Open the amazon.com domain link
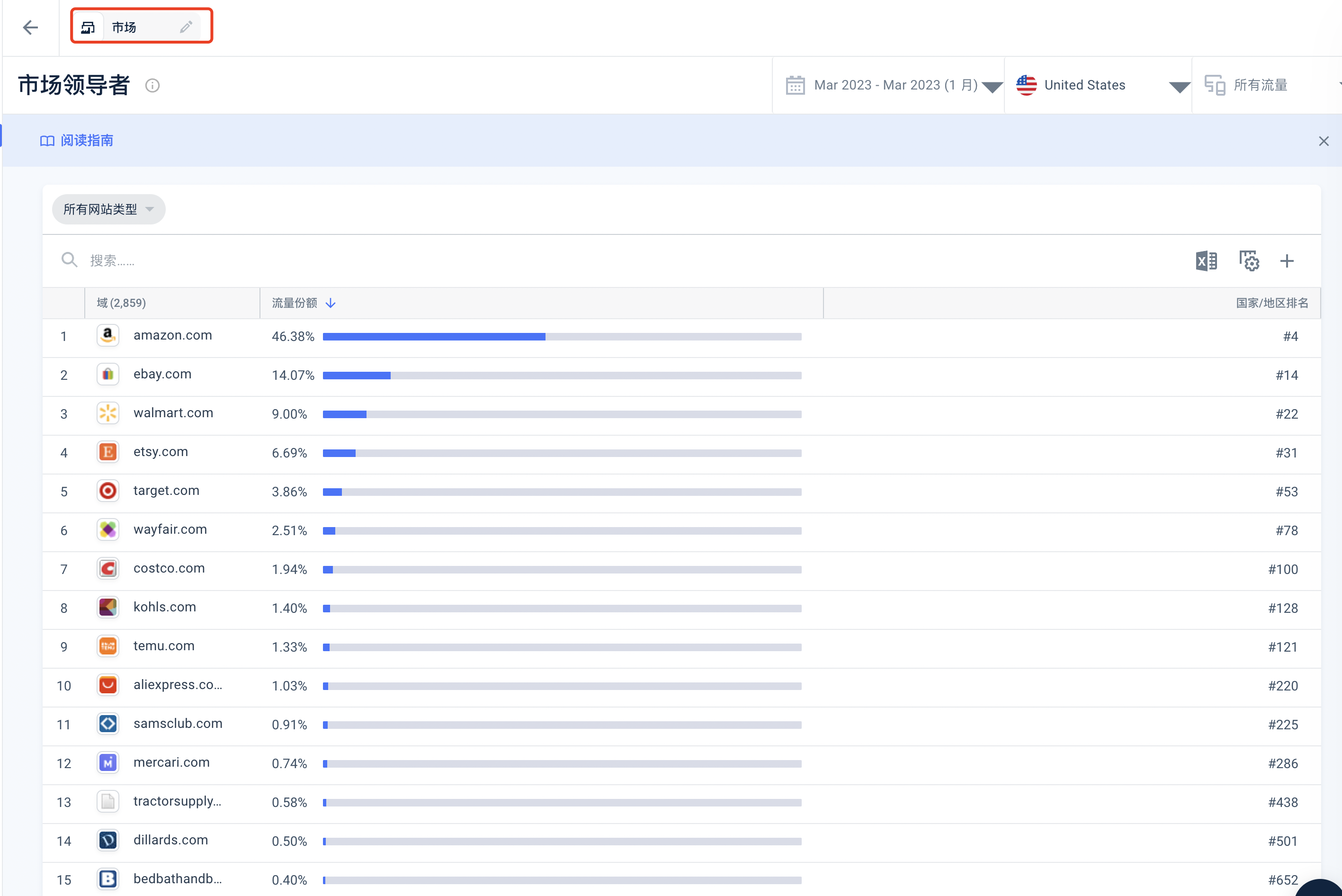 (x=172, y=335)
